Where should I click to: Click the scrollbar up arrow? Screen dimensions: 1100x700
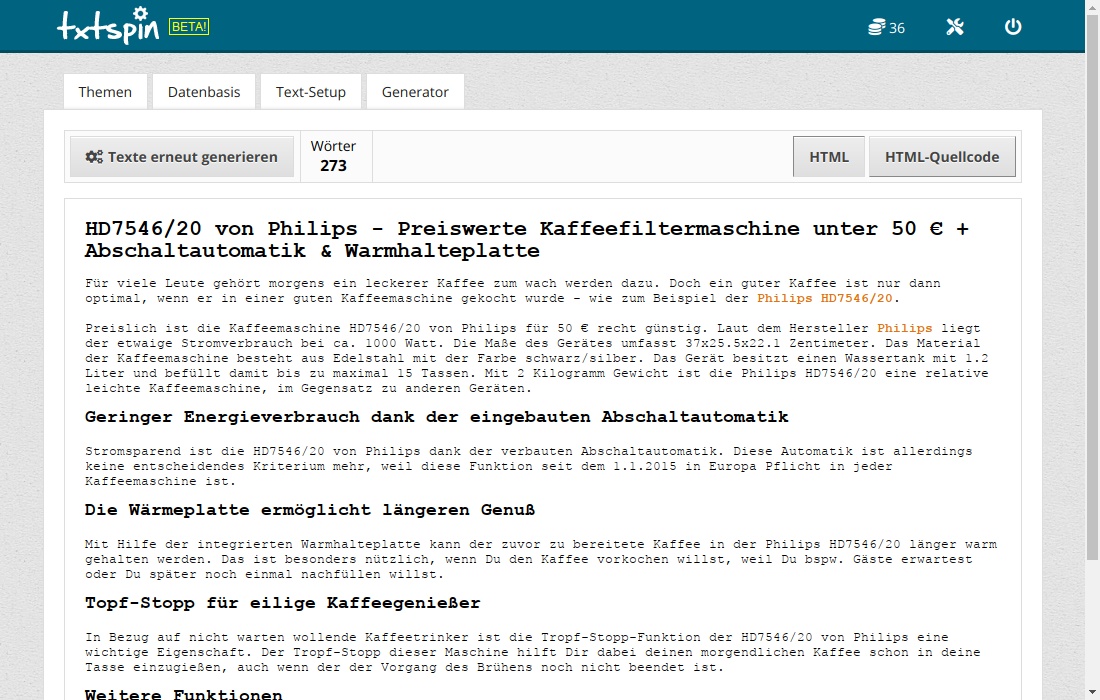(1092, 8)
